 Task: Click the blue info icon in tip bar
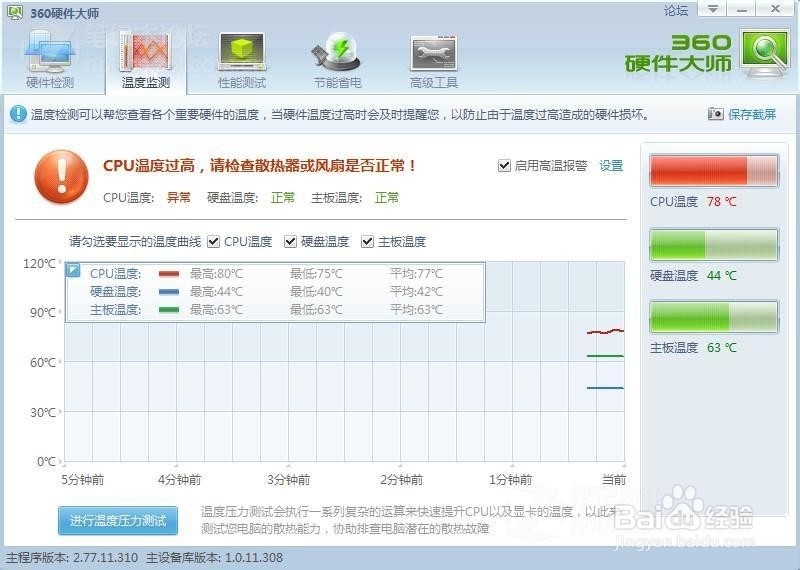coord(18,114)
